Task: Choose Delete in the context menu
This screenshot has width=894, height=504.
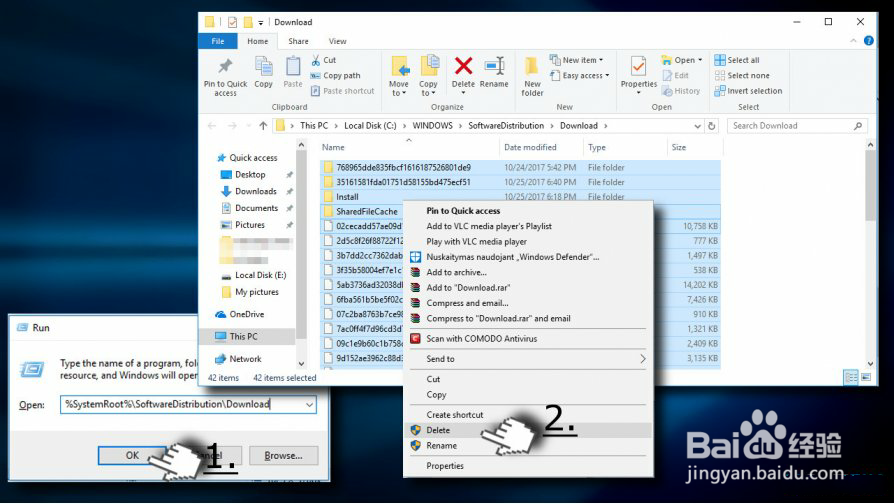Action: pos(527,430)
